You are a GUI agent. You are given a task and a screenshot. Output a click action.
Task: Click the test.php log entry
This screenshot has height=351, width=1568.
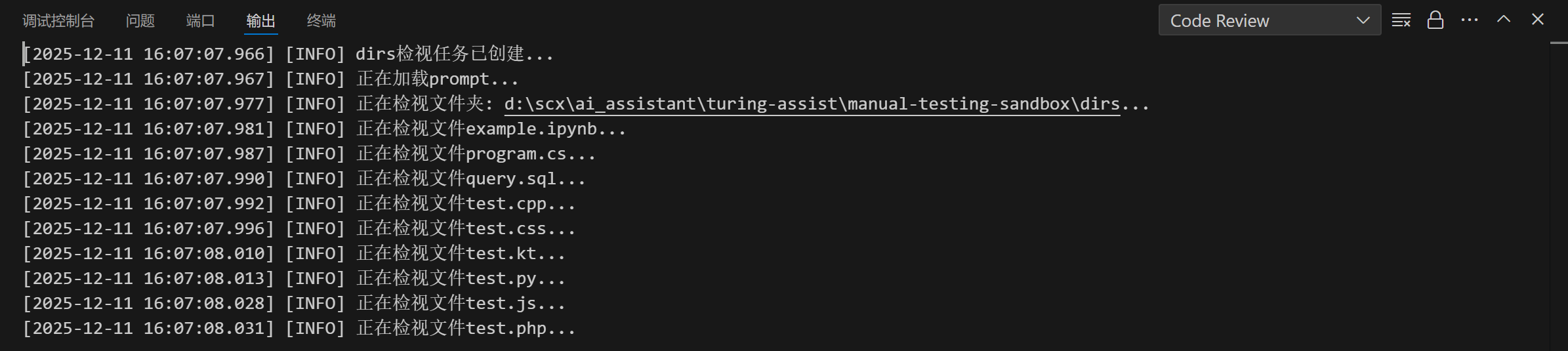(466, 329)
